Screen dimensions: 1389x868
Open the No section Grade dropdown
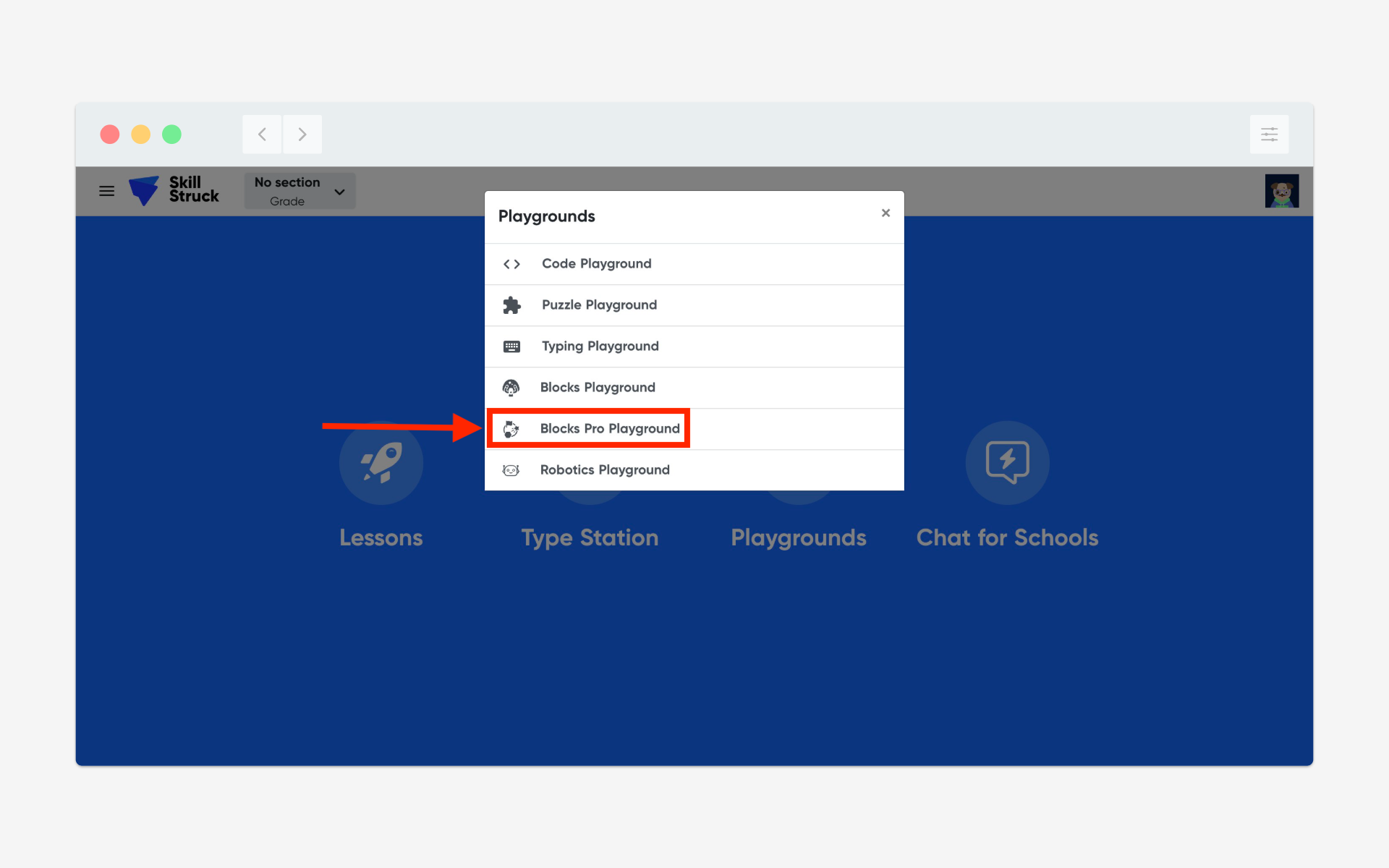(x=300, y=191)
